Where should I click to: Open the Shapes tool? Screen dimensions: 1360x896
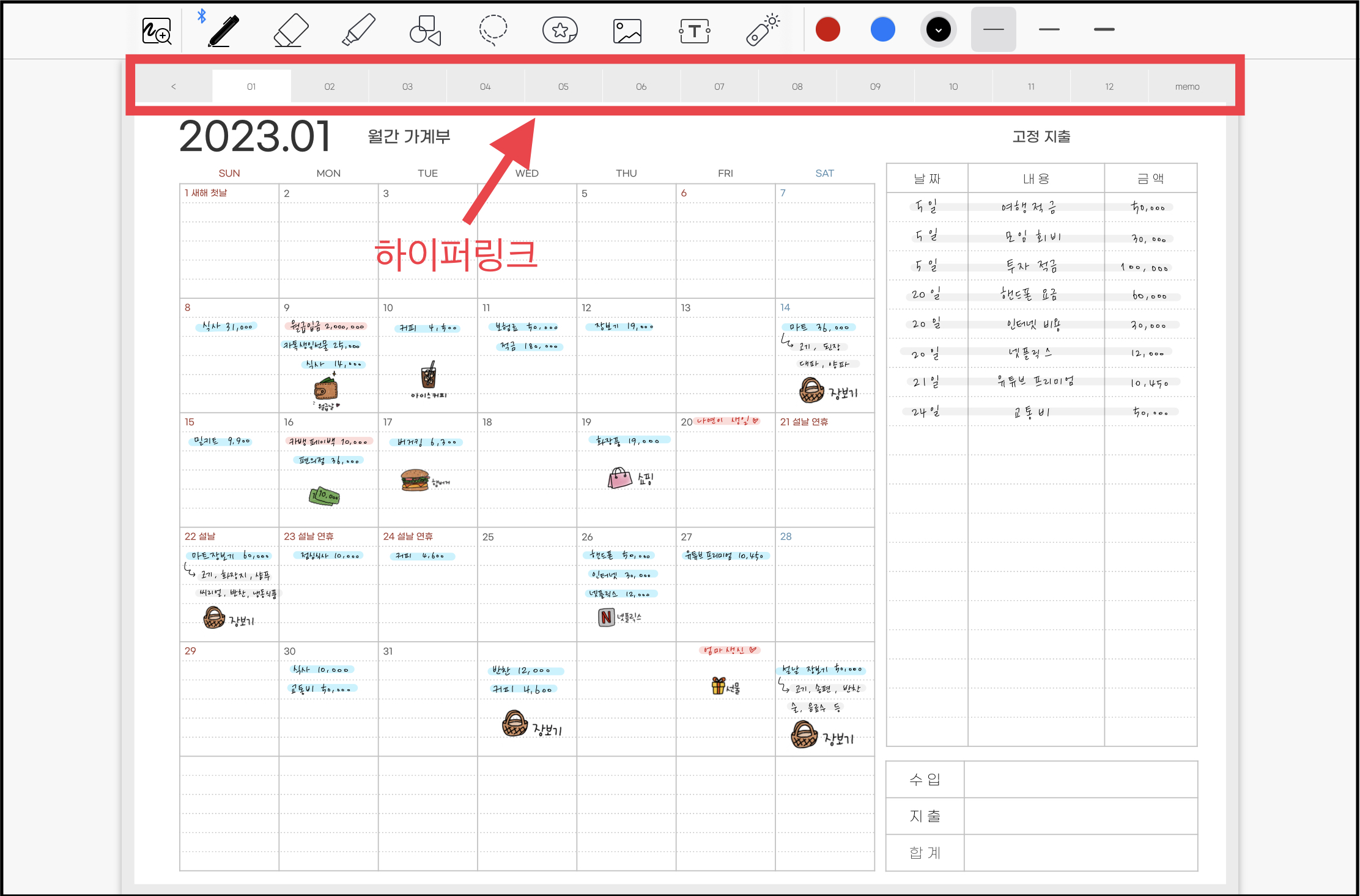click(426, 30)
